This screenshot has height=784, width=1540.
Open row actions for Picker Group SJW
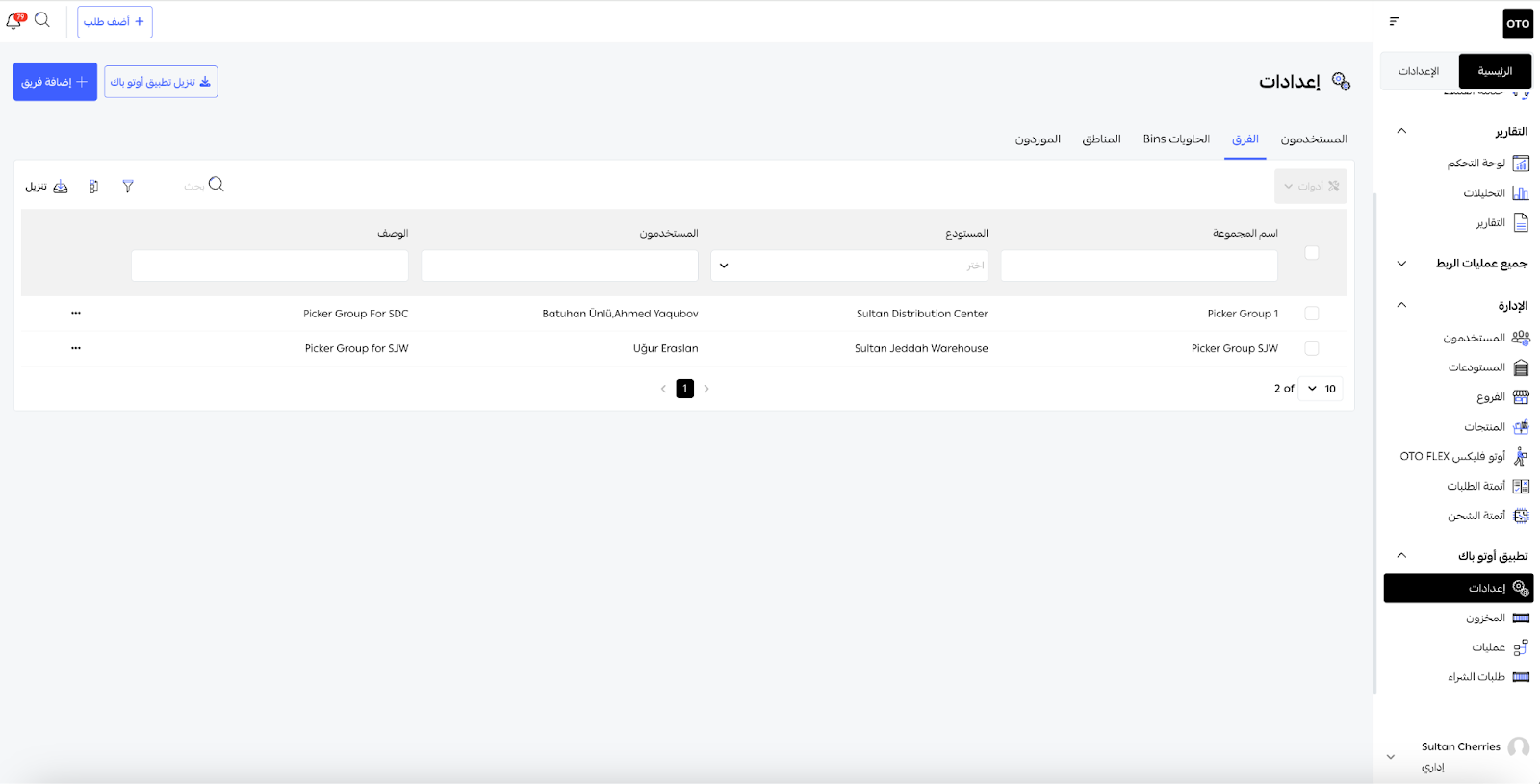point(76,348)
